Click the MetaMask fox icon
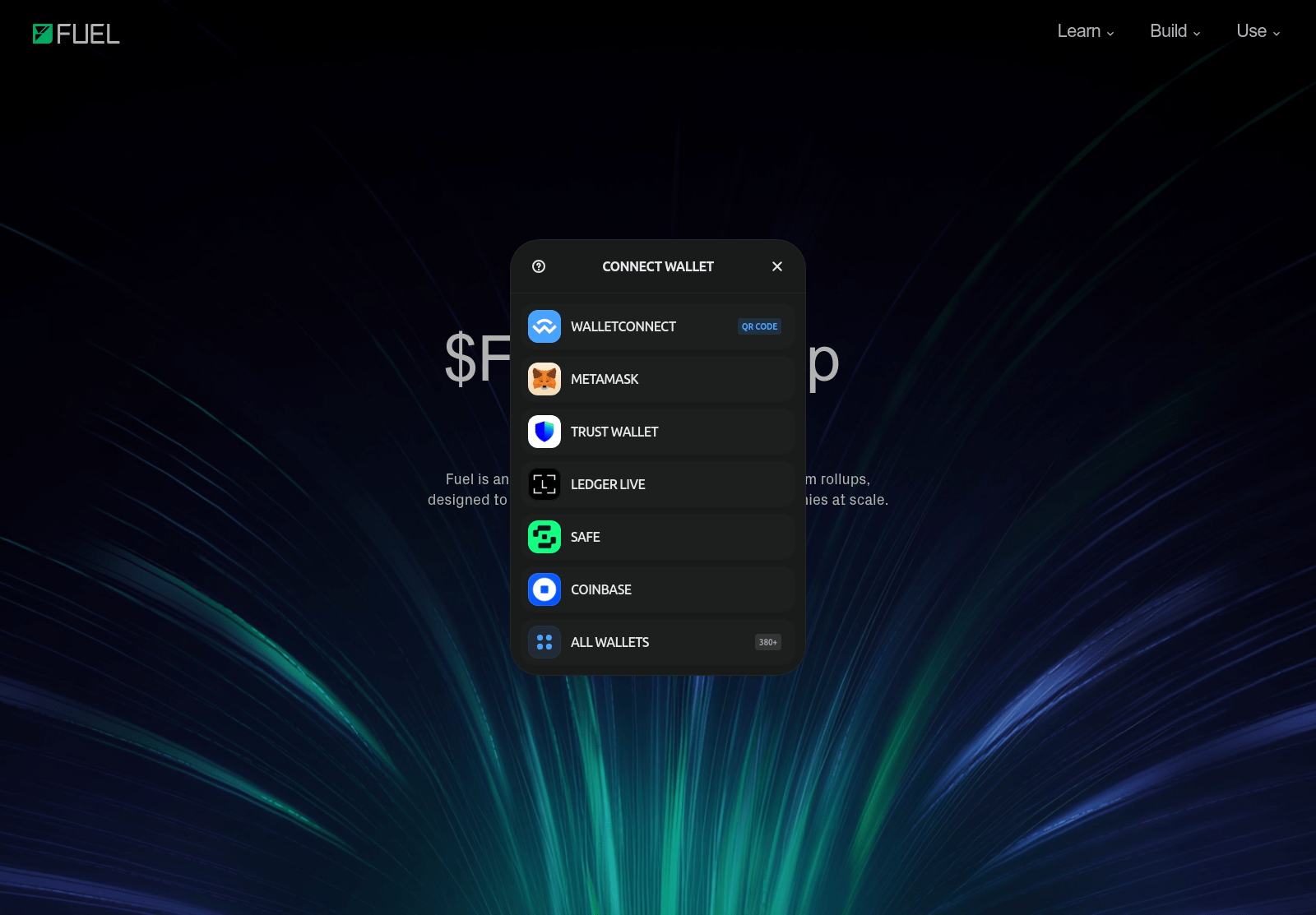This screenshot has width=1316, height=915. point(544,379)
